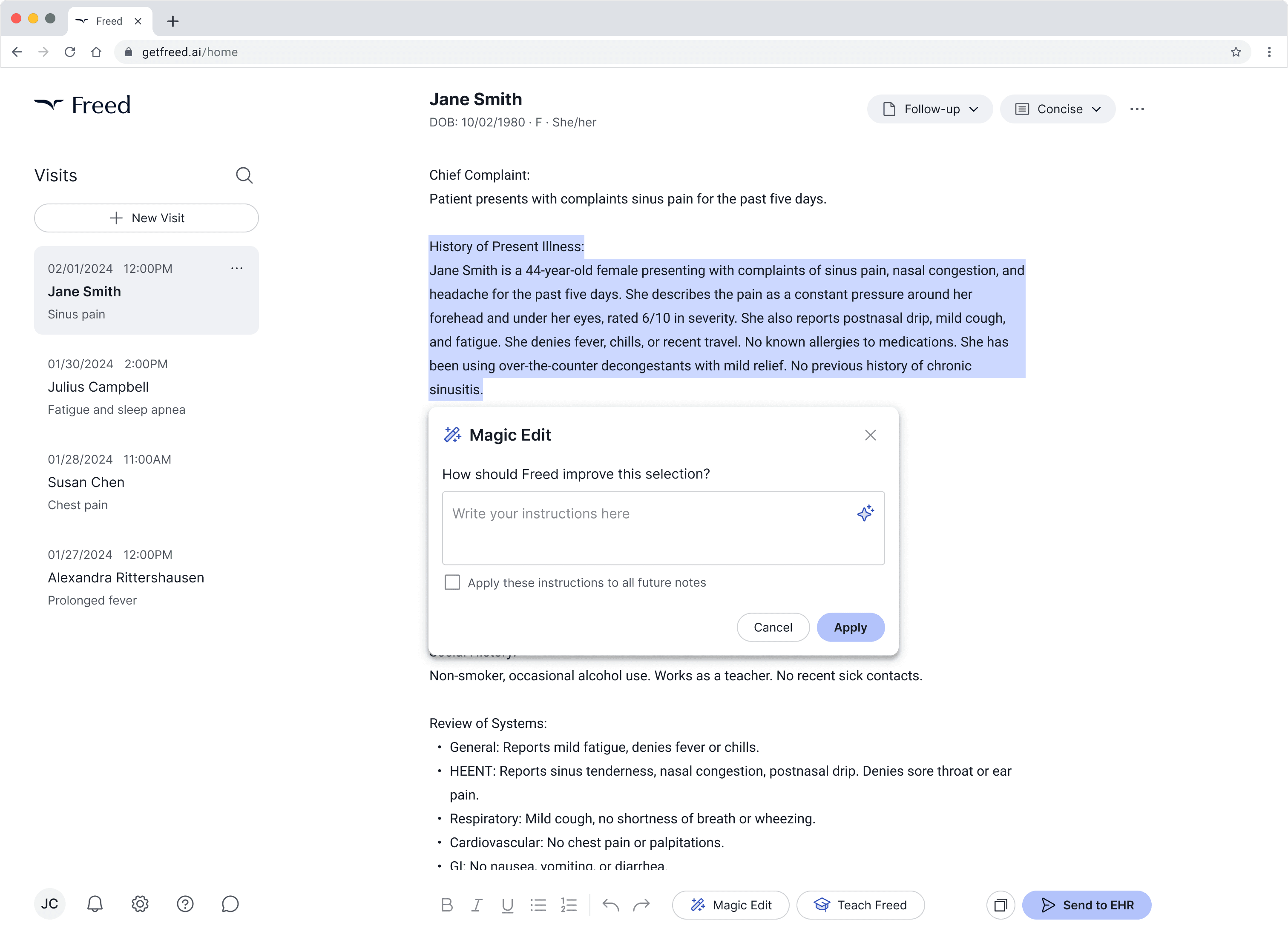Open chat bubble feedback icon
Image resolution: width=1288 pixels, height=940 pixels.
tap(230, 904)
